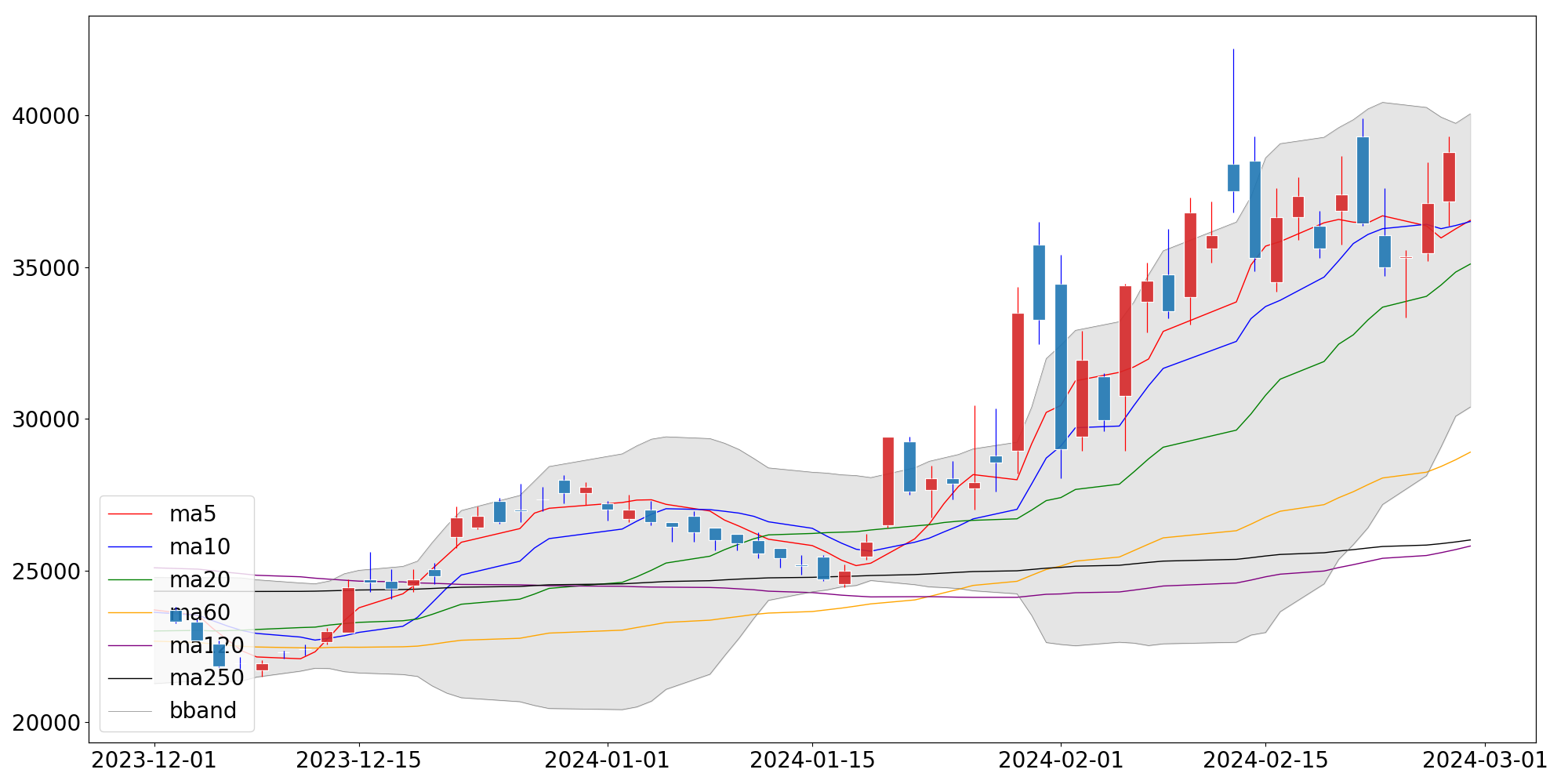Click the orange ma60 line sample in legend
The image size is (1568, 784).
[130, 613]
